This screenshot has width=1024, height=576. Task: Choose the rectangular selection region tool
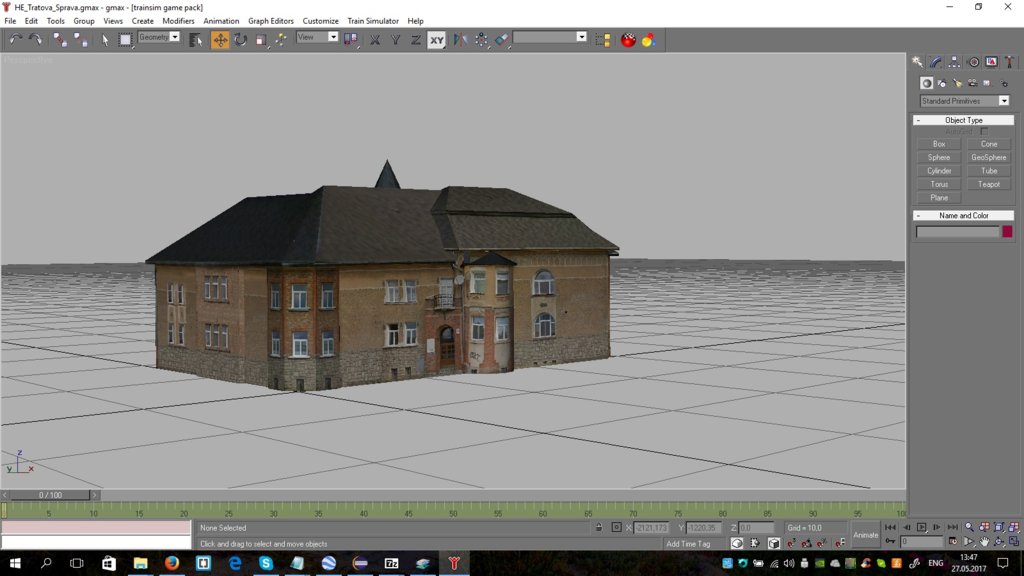125,40
